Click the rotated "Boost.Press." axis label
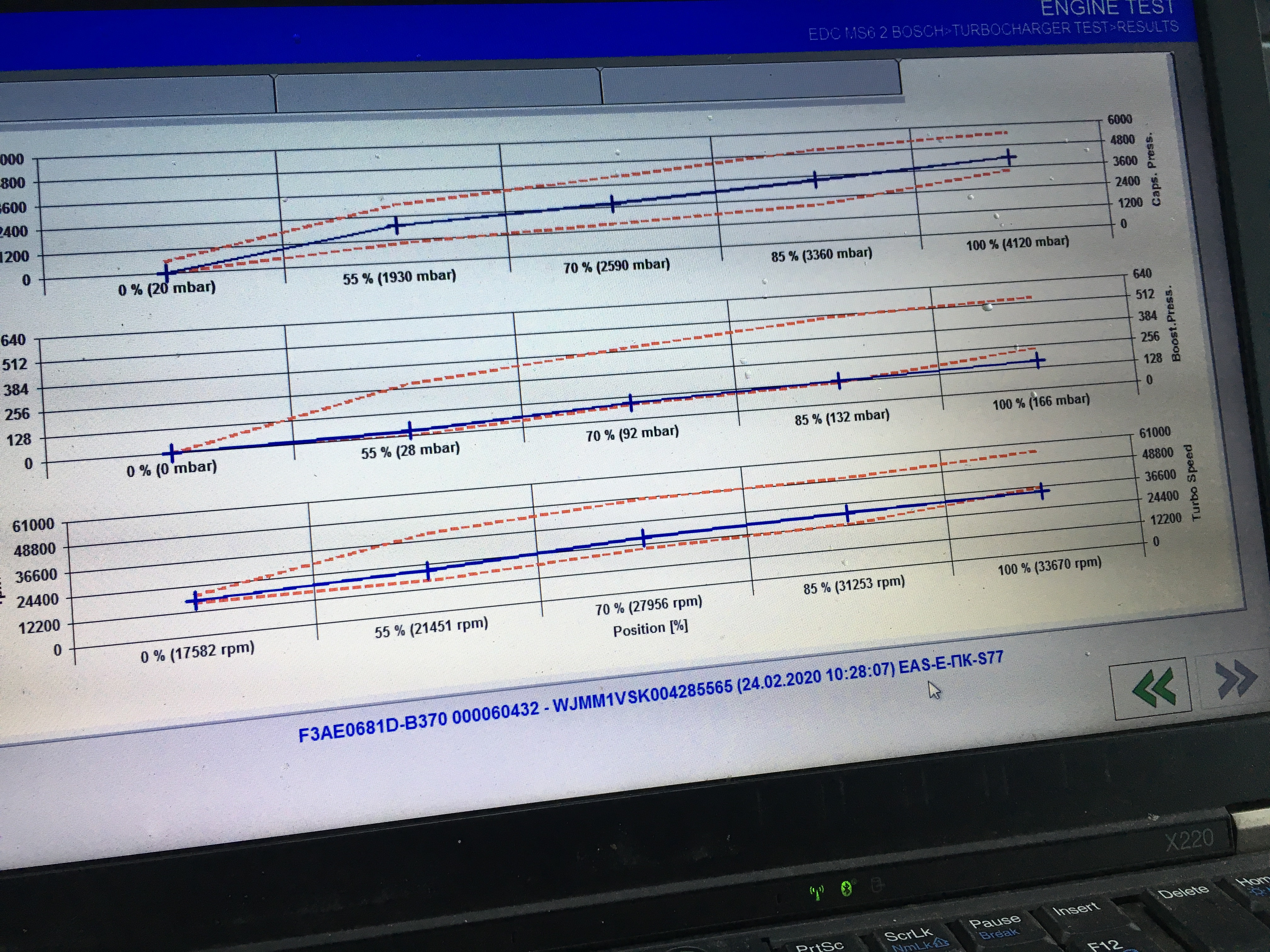Screen dimensions: 1270x952 pos(1173,324)
